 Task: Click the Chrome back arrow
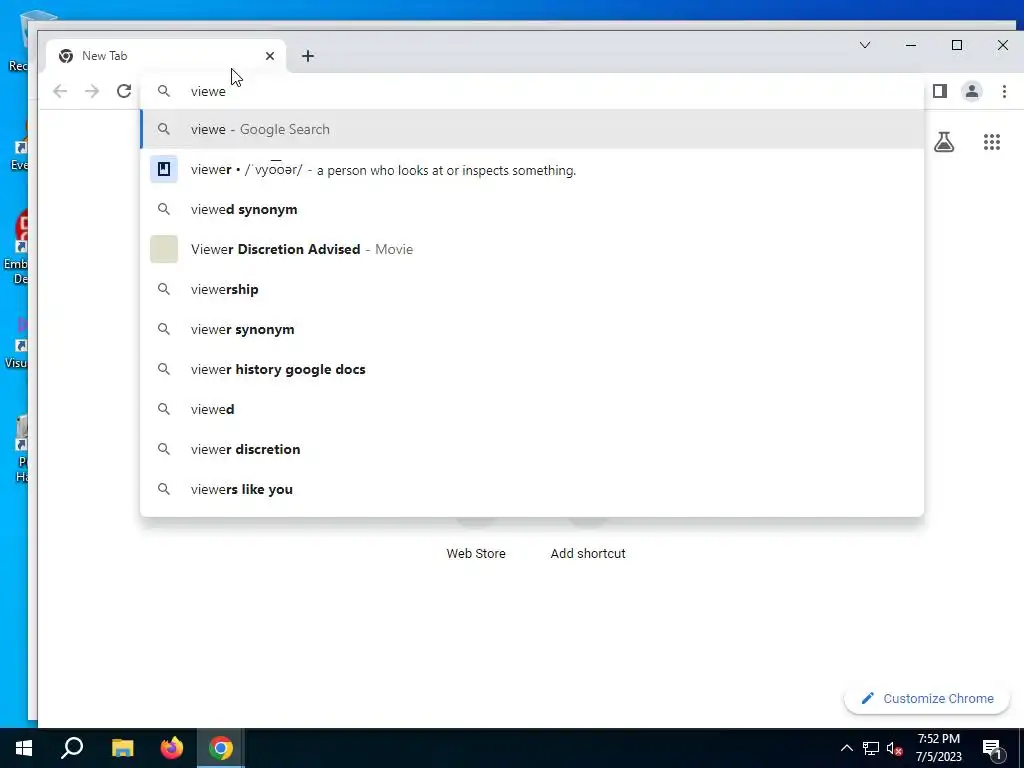tap(60, 91)
